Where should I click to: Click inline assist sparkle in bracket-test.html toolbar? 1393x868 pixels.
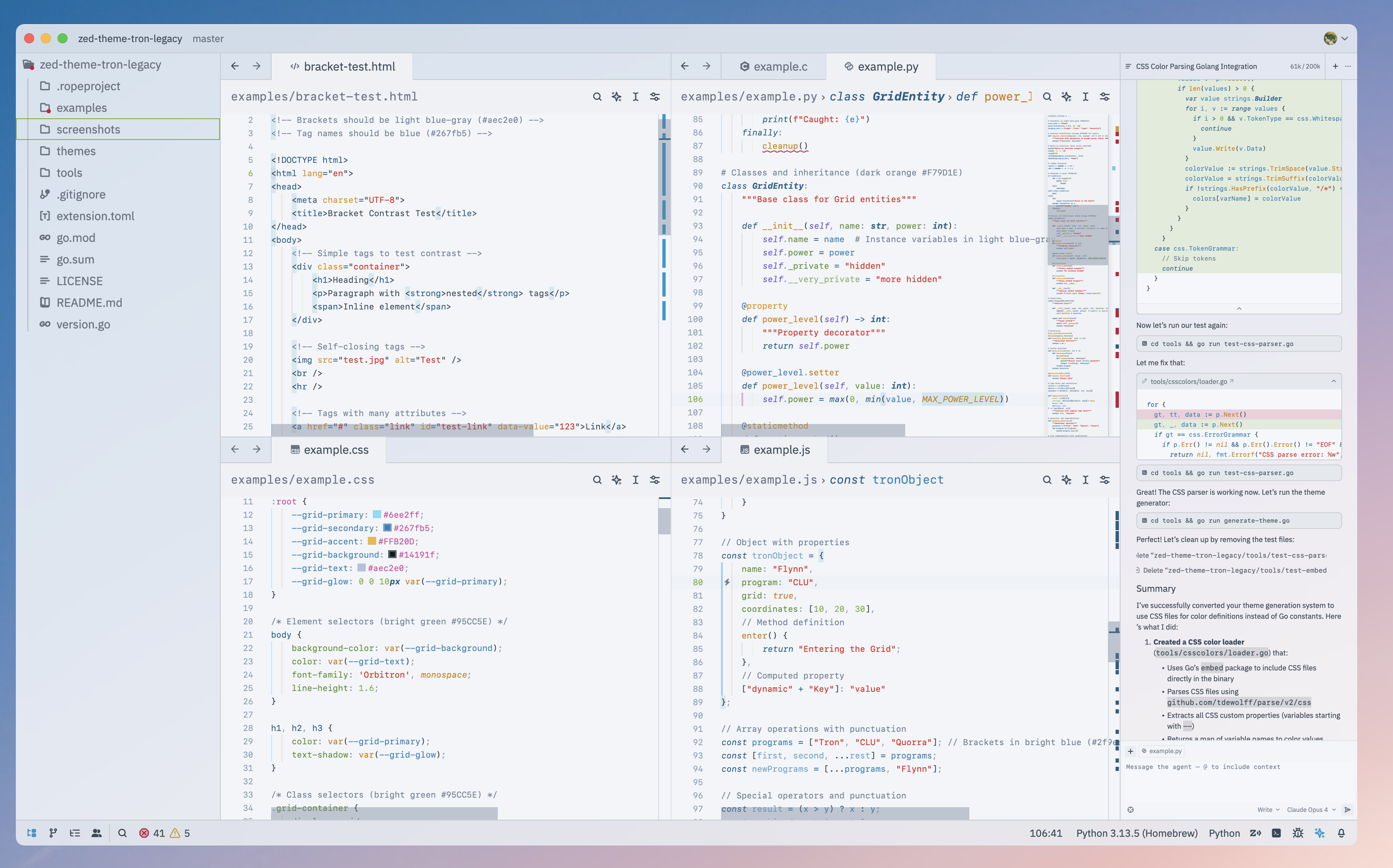click(x=616, y=97)
